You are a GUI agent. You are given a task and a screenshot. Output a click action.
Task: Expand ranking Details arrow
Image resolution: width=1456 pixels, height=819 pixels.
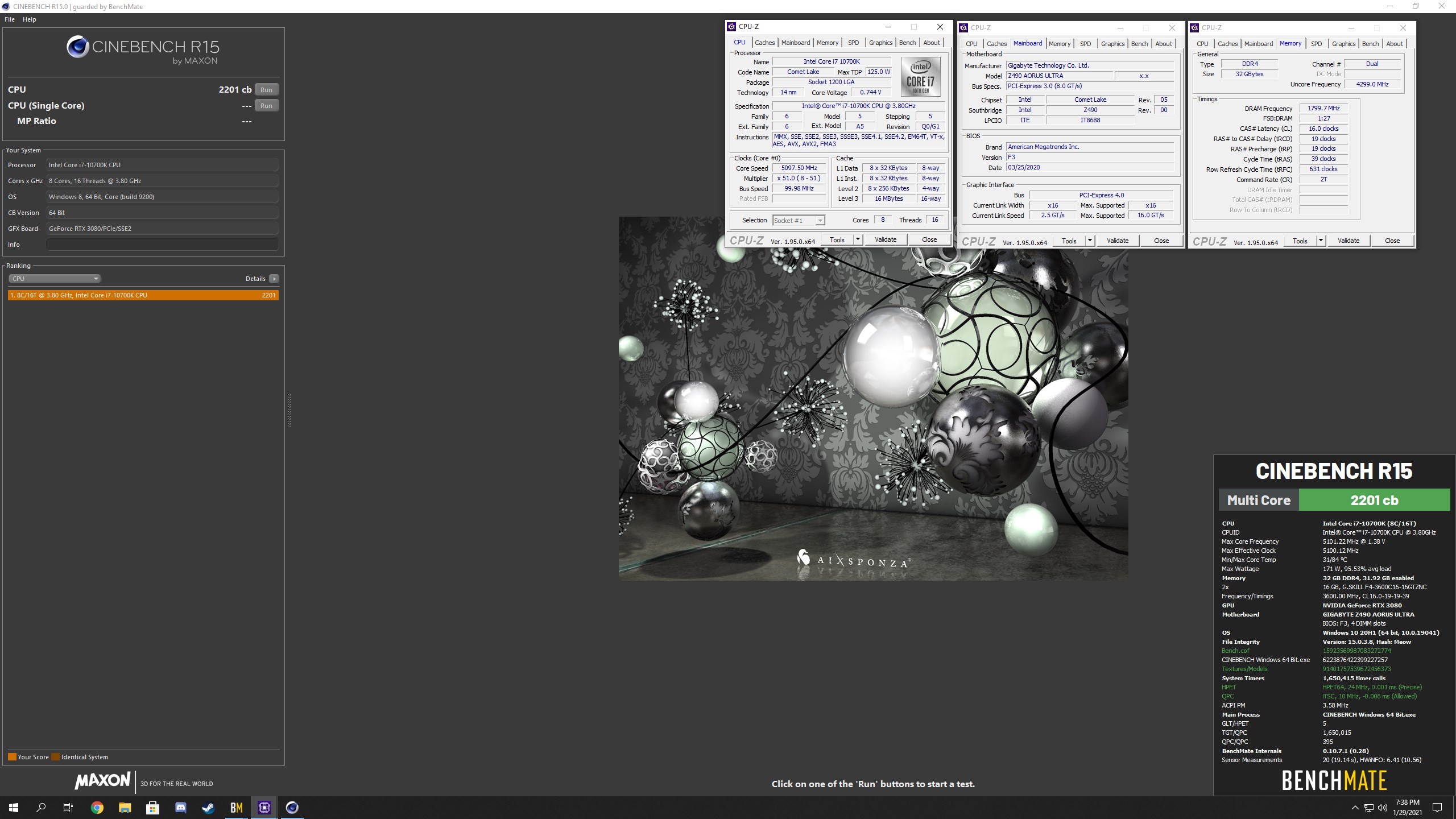274,279
